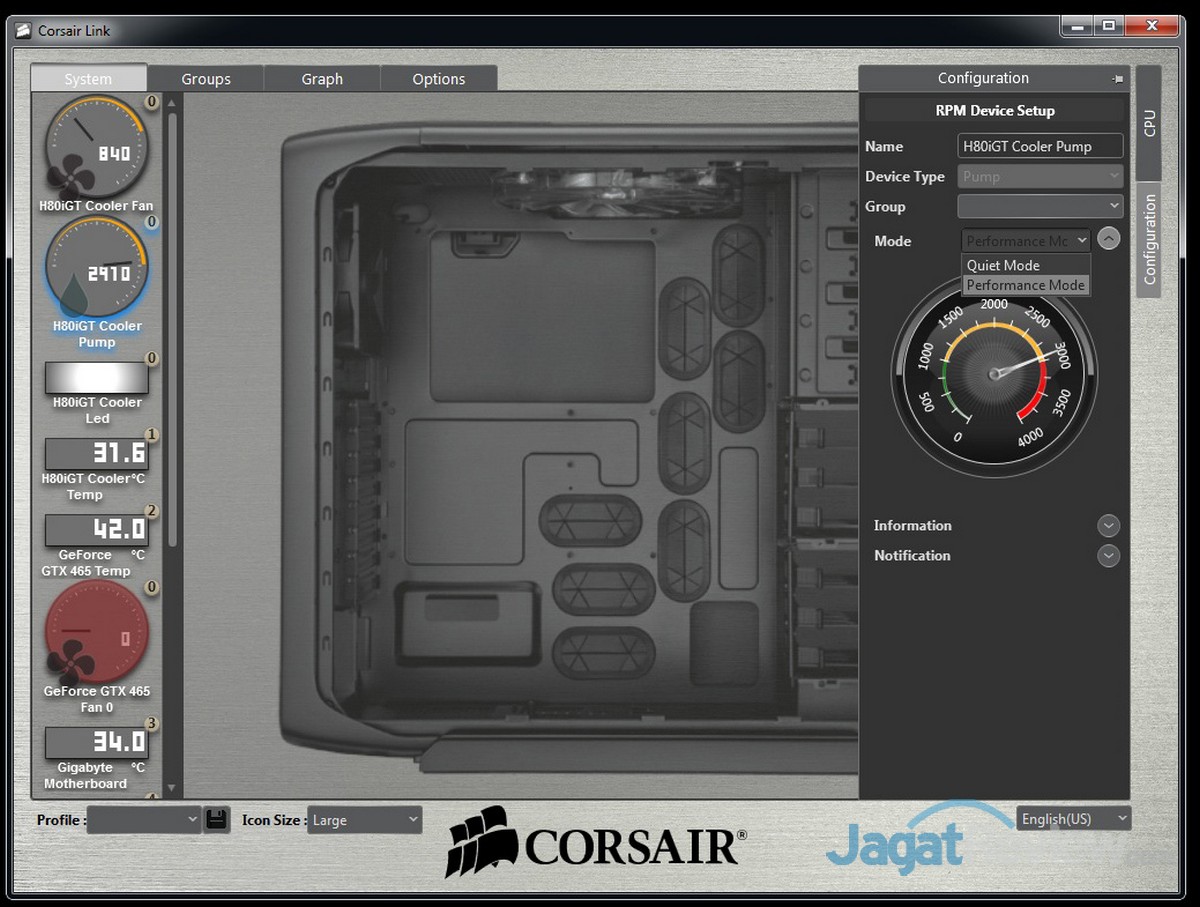Select the H80iGT Cooler Fan gauge

pyautogui.click(x=96, y=148)
